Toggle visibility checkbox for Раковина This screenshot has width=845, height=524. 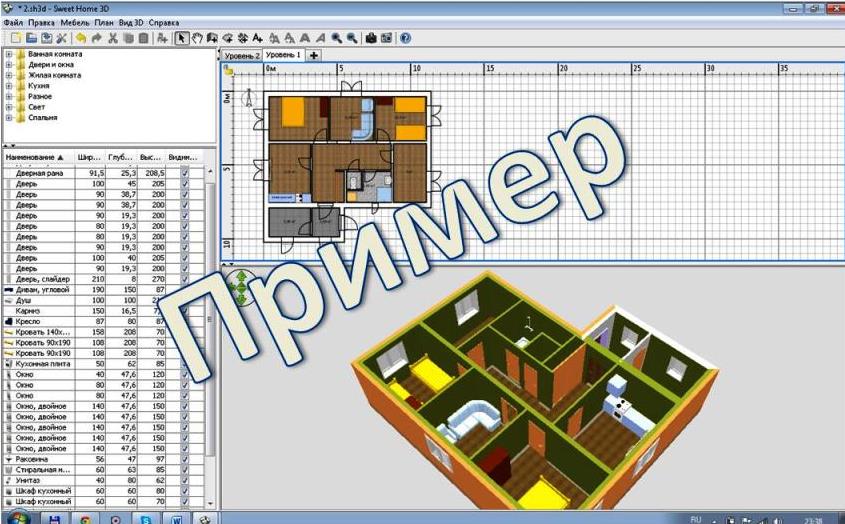[185, 459]
